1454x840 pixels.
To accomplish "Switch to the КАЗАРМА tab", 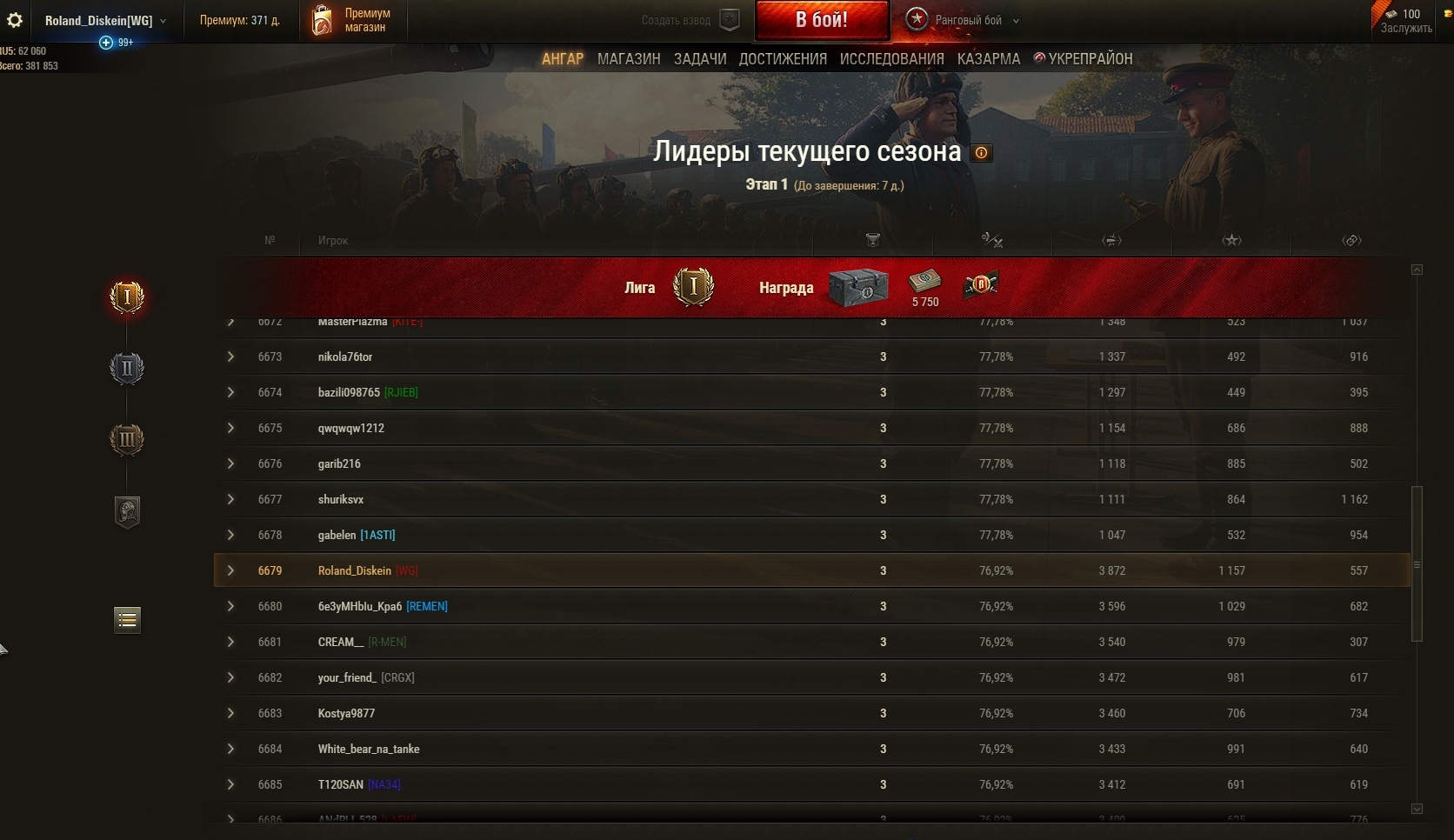I will (989, 59).
